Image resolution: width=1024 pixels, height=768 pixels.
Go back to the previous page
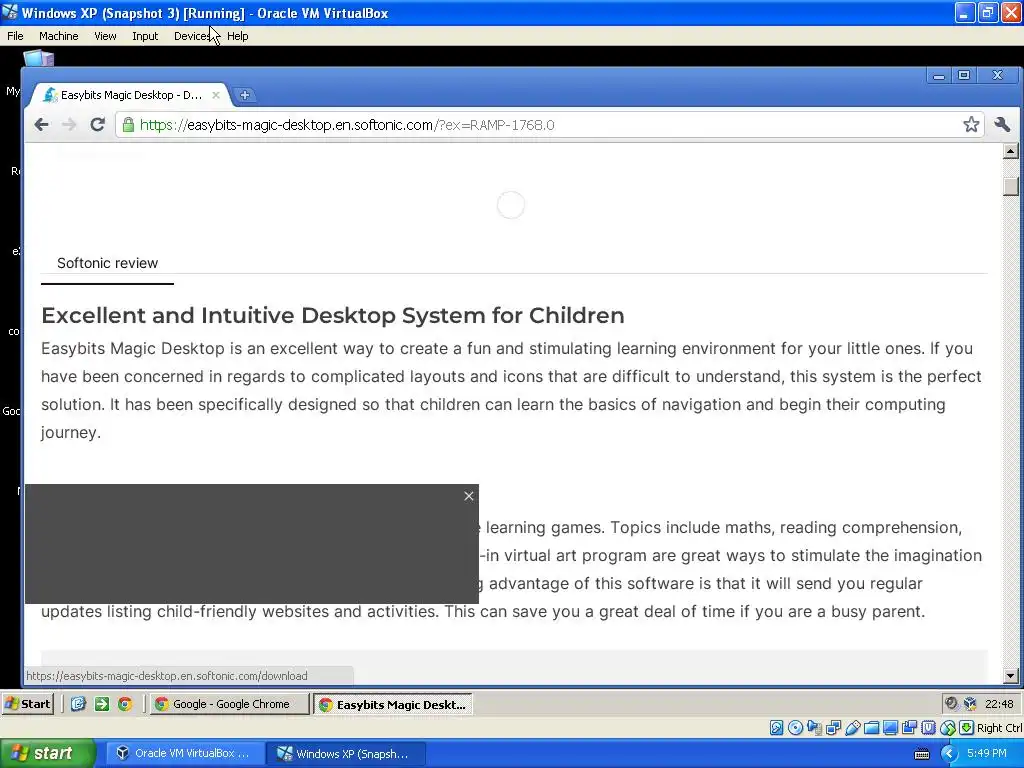tap(41, 125)
